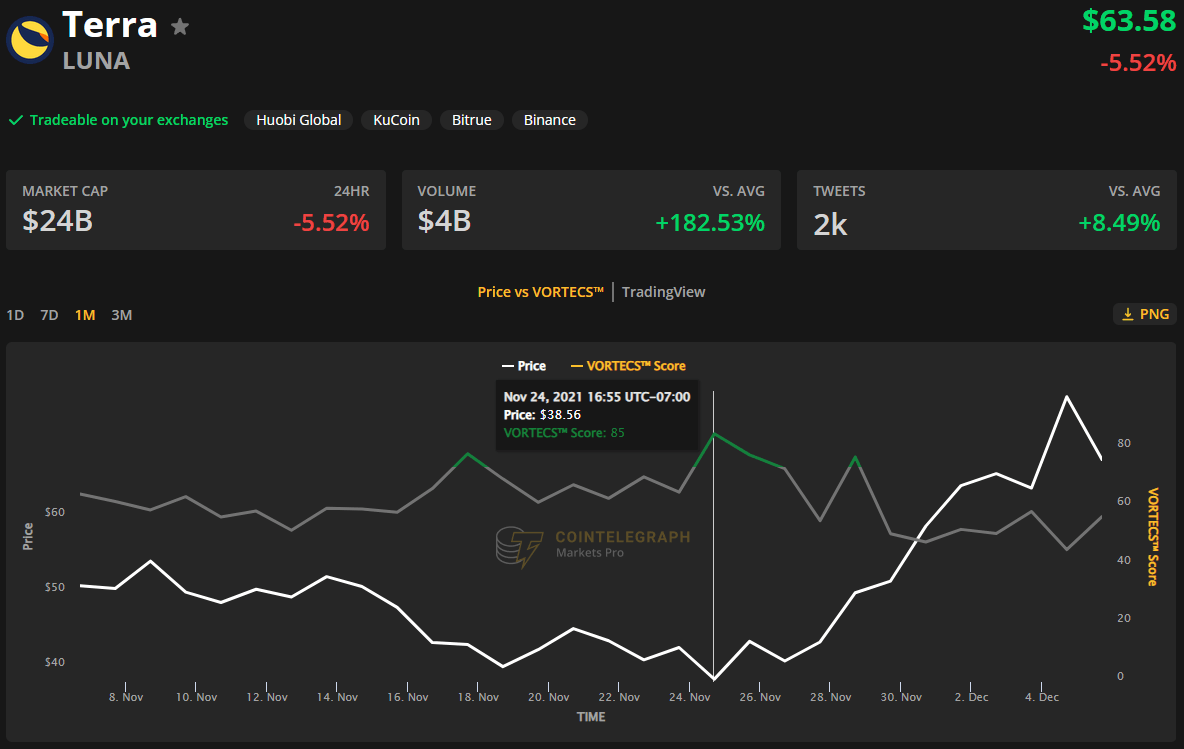This screenshot has width=1184, height=749.
Task: Click the green tradeable checkmark icon
Action: [x=16, y=120]
